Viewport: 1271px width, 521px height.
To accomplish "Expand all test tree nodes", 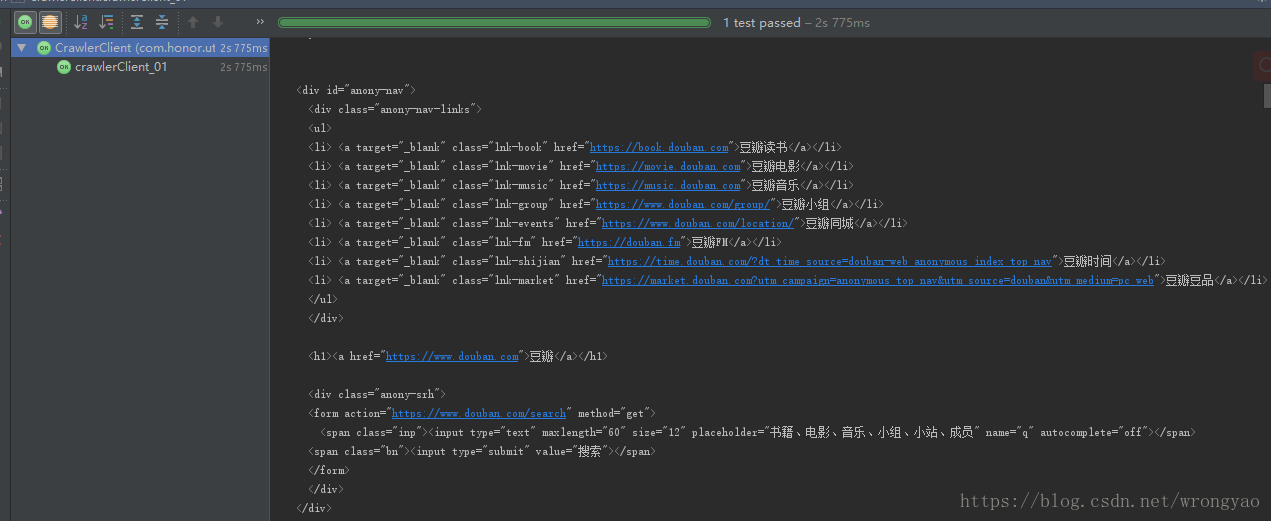I will coord(137,22).
